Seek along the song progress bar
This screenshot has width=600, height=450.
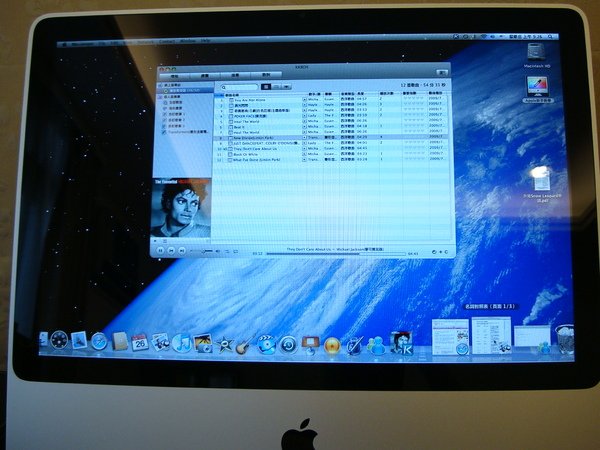click(x=336, y=253)
